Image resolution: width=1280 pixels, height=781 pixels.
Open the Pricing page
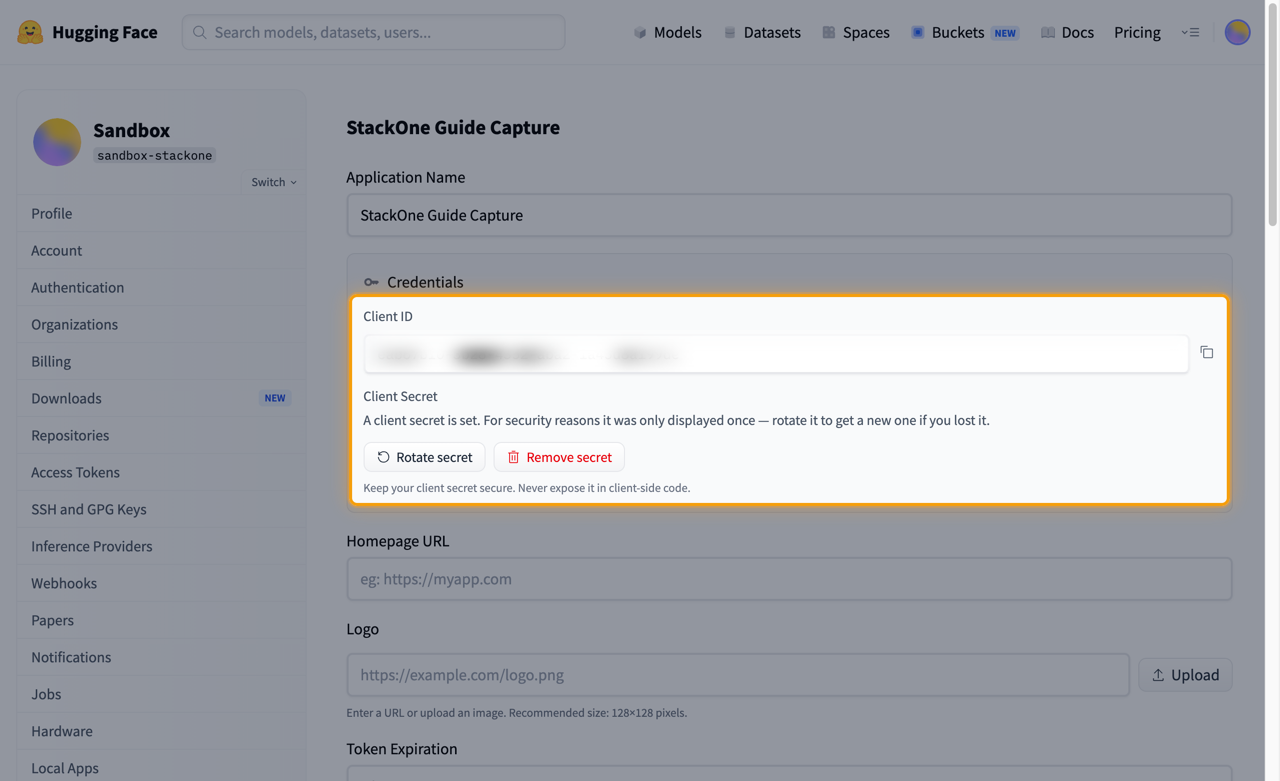[1137, 32]
